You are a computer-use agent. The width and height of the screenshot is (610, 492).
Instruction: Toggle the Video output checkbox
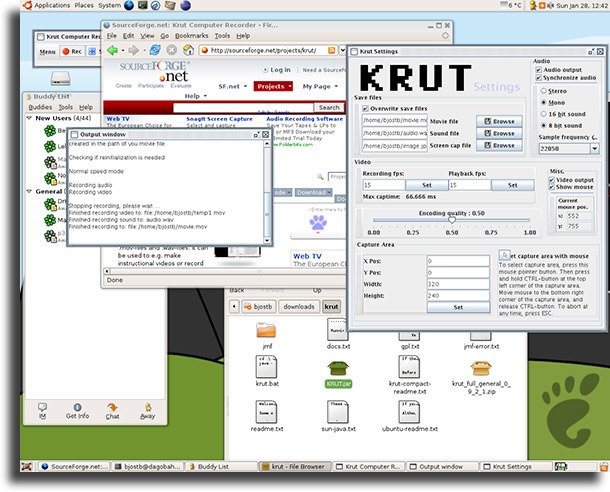pyautogui.click(x=551, y=180)
